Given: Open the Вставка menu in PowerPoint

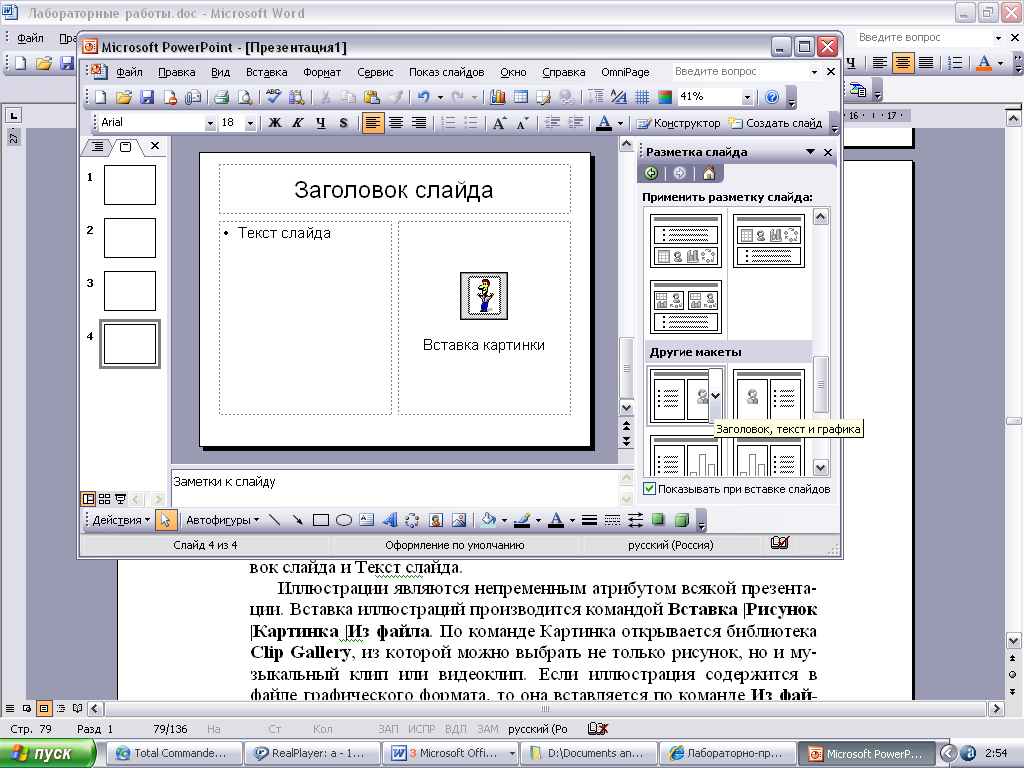Looking at the screenshot, I should pos(266,72).
